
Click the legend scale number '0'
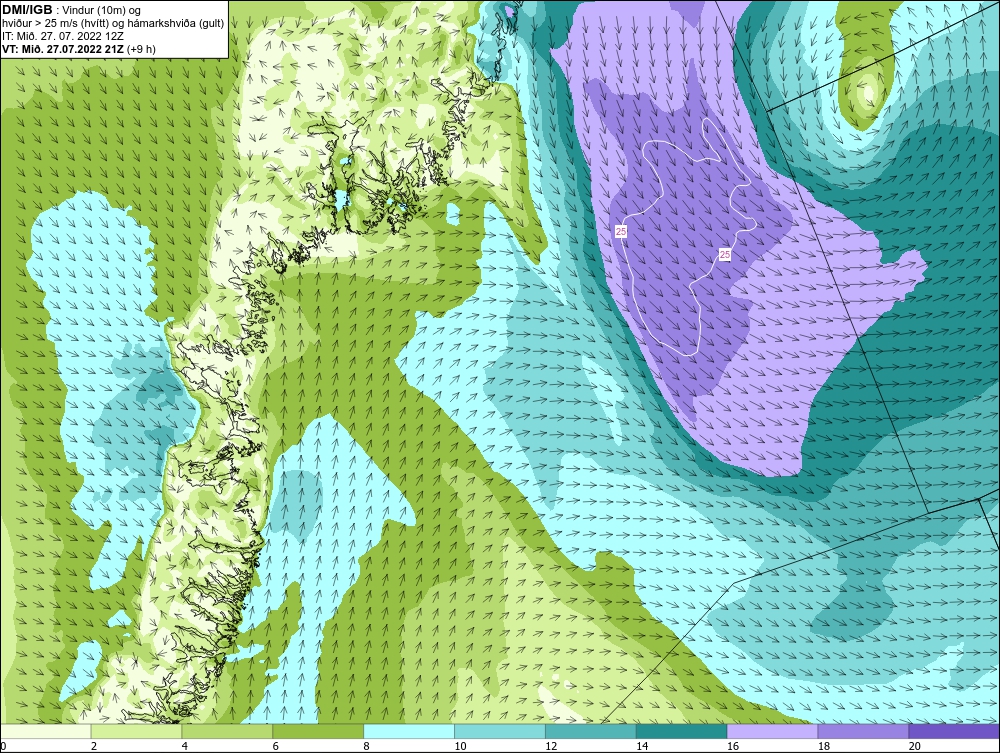(x=3, y=746)
